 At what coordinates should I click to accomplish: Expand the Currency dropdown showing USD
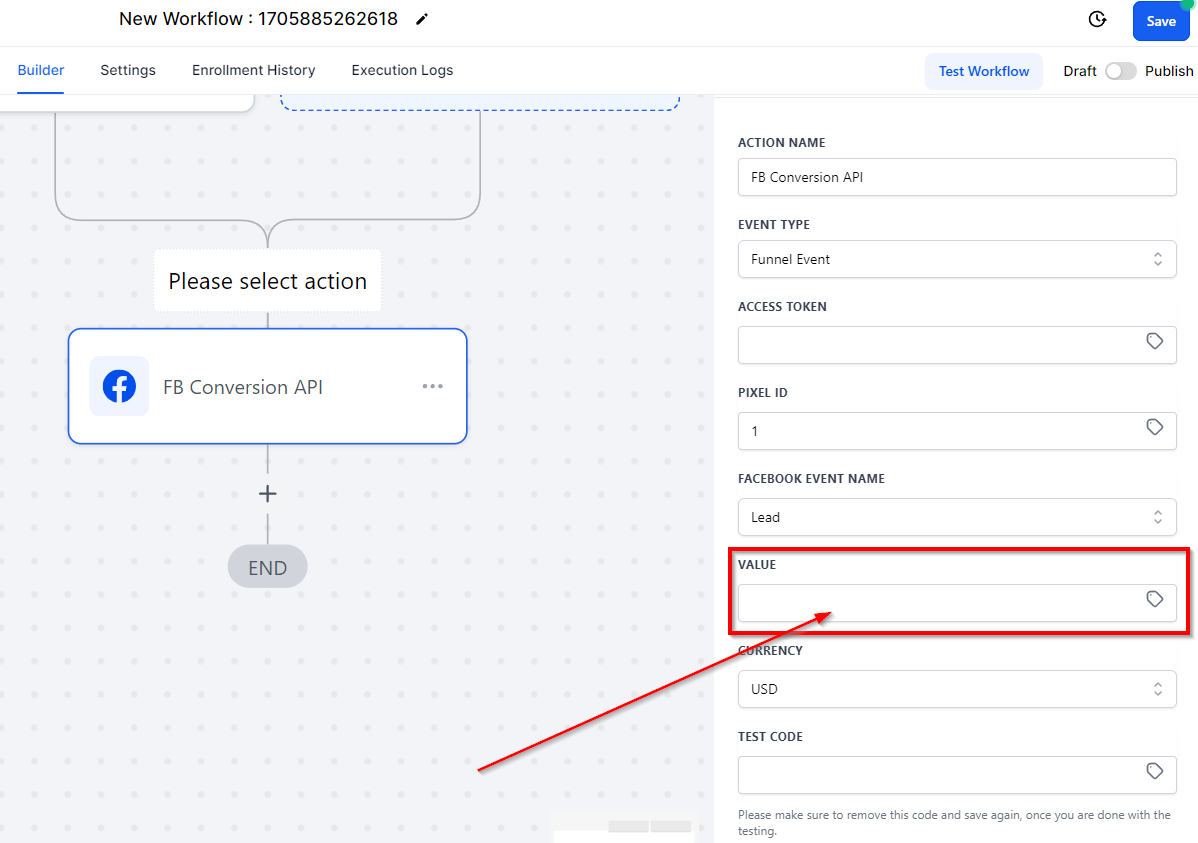coord(956,689)
